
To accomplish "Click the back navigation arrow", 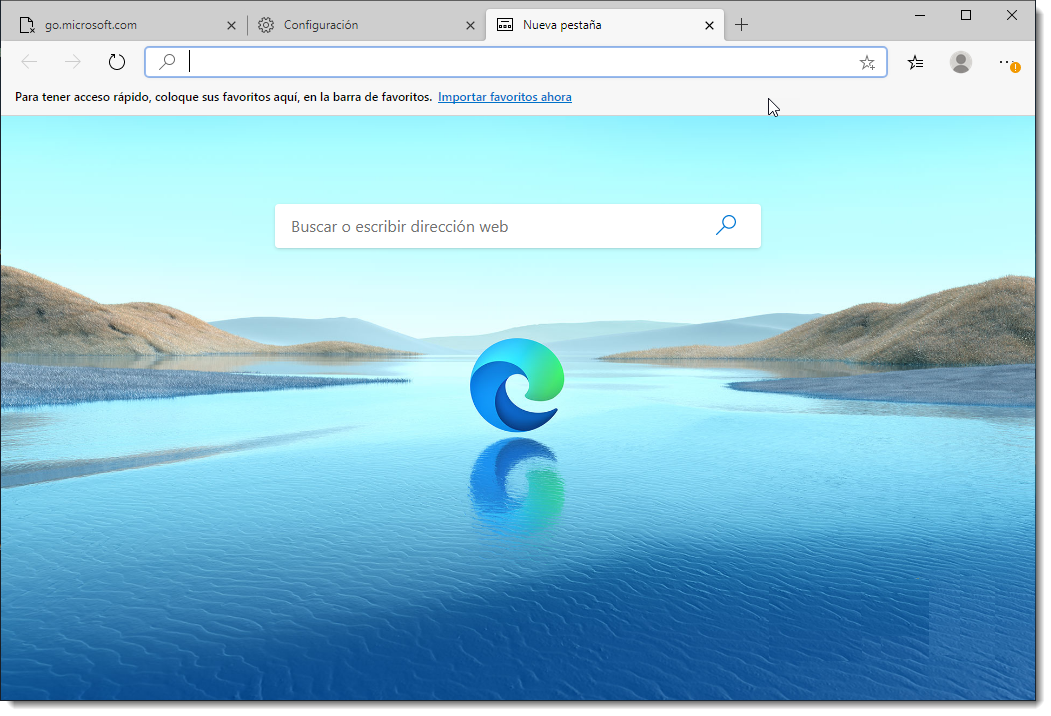I will [29, 62].
